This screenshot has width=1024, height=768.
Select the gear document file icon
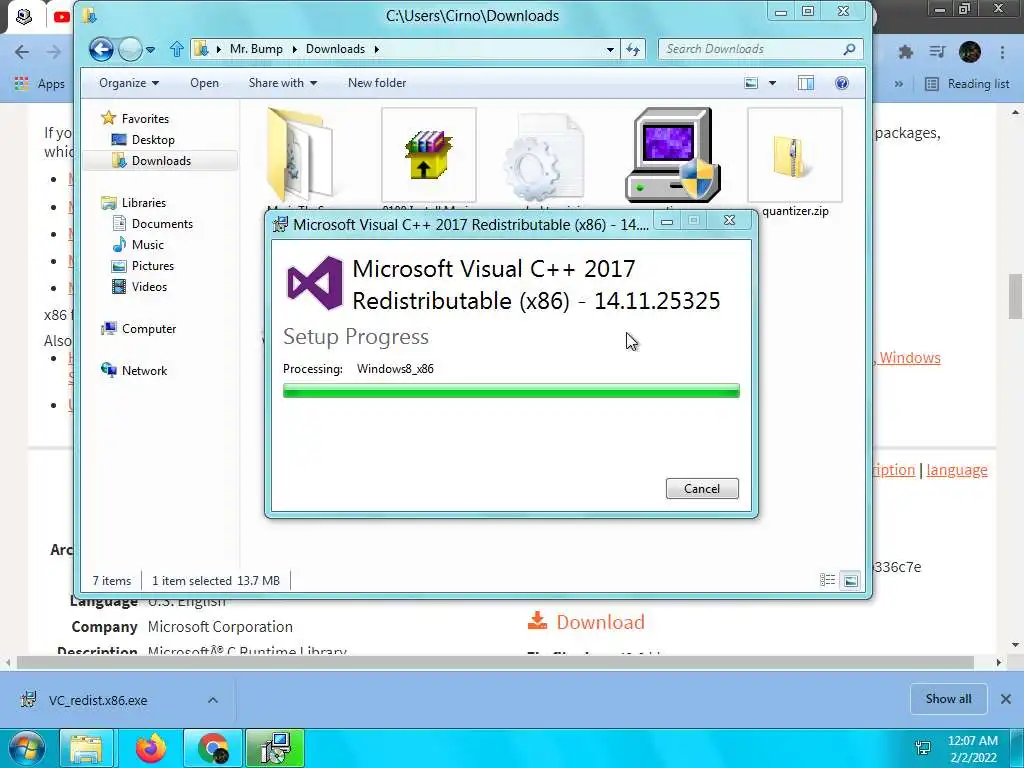(544, 157)
